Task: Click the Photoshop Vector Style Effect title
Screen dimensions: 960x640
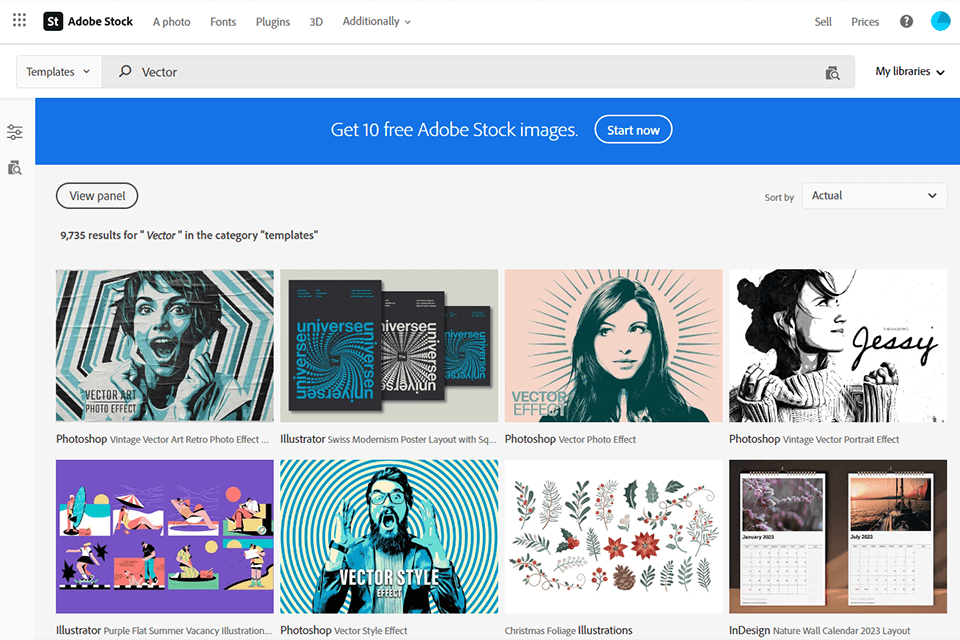Action: 343,630
